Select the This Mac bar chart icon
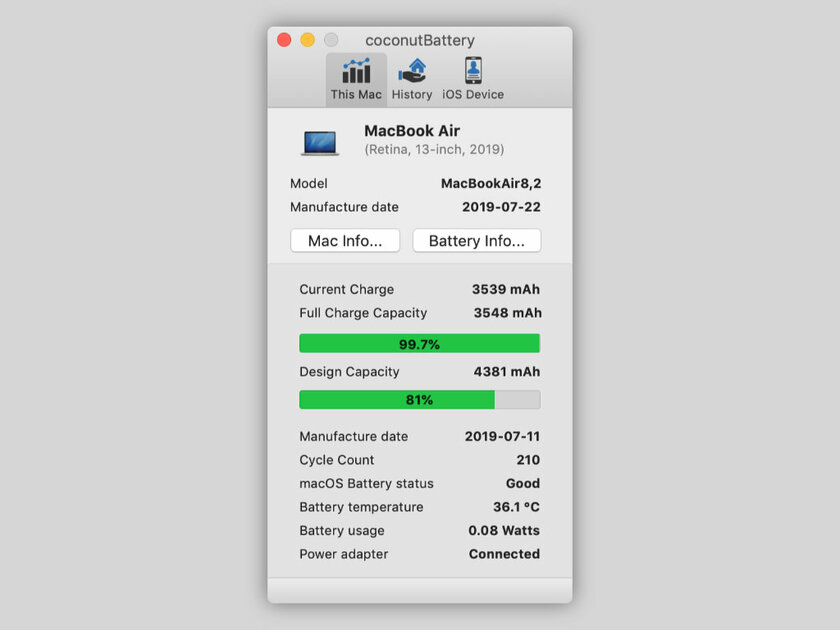This screenshot has width=840, height=630. (356, 71)
